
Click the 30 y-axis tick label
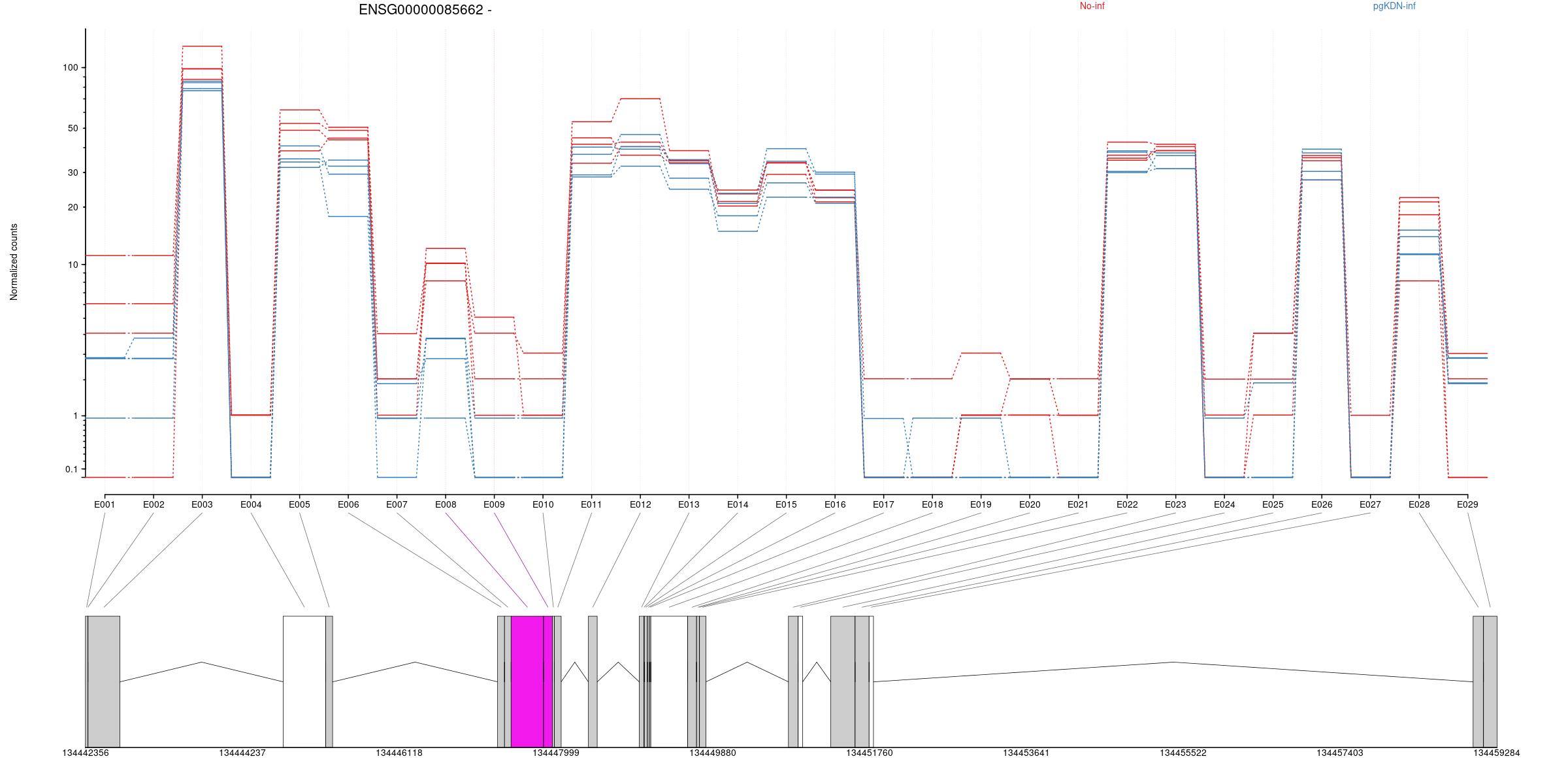(73, 172)
